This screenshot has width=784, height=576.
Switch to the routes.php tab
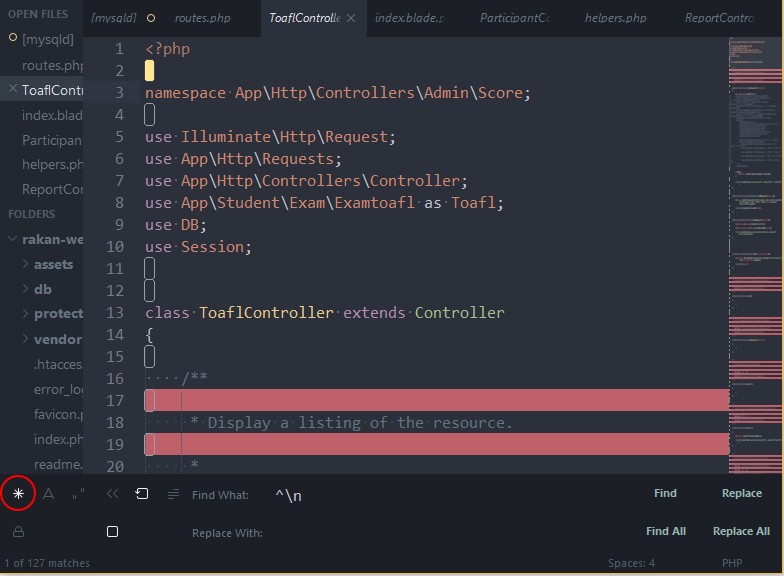[202, 18]
